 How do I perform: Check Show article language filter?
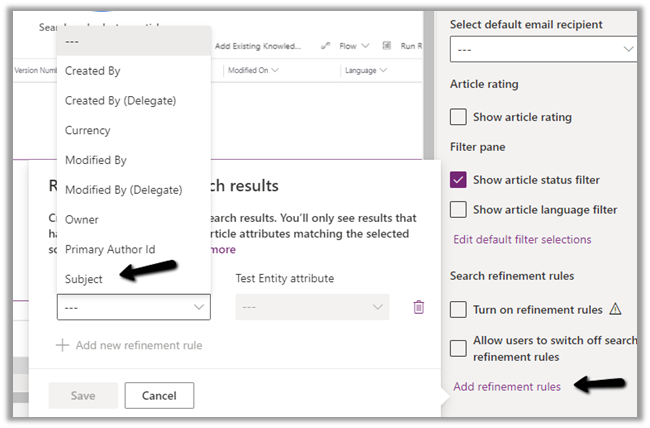coord(458,210)
